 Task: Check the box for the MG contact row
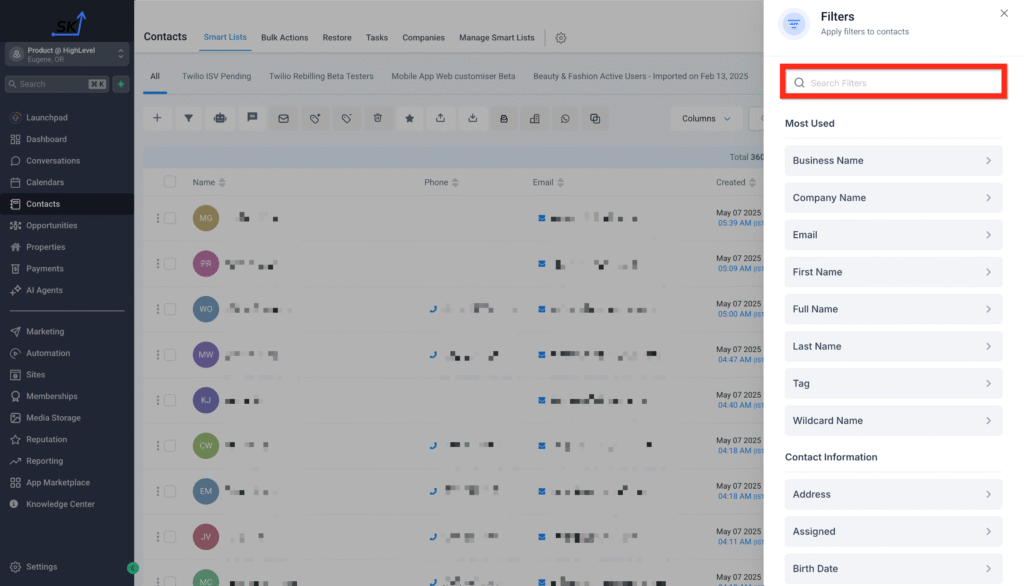tap(170, 218)
